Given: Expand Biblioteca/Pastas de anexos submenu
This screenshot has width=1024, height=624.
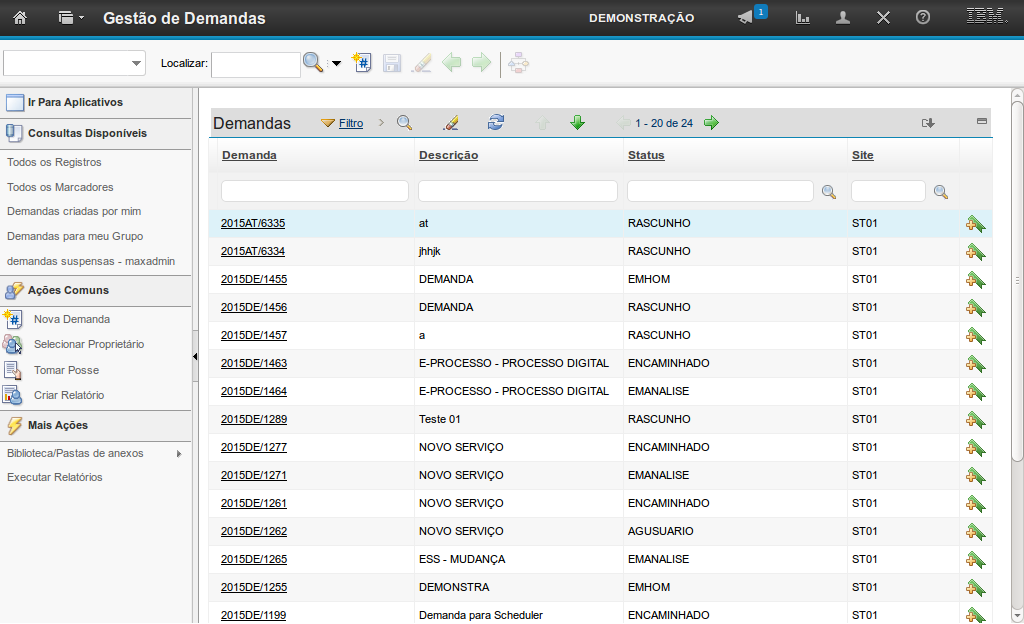Looking at the screenshot, I should coord(179,453).
